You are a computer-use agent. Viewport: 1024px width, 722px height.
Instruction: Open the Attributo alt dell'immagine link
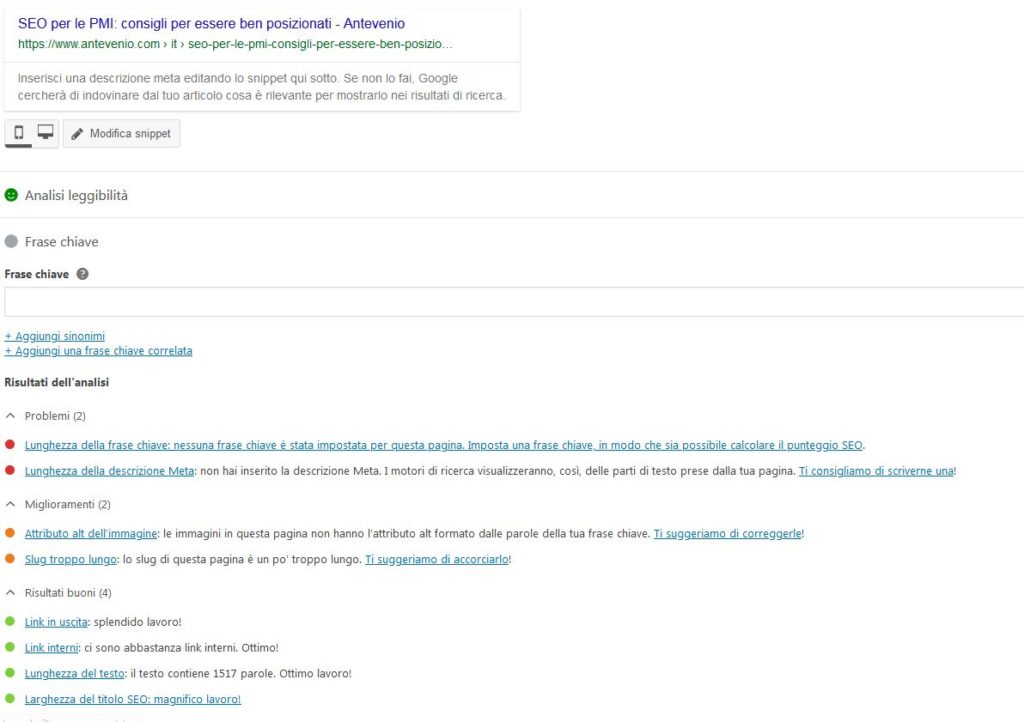tap(91, 533)
